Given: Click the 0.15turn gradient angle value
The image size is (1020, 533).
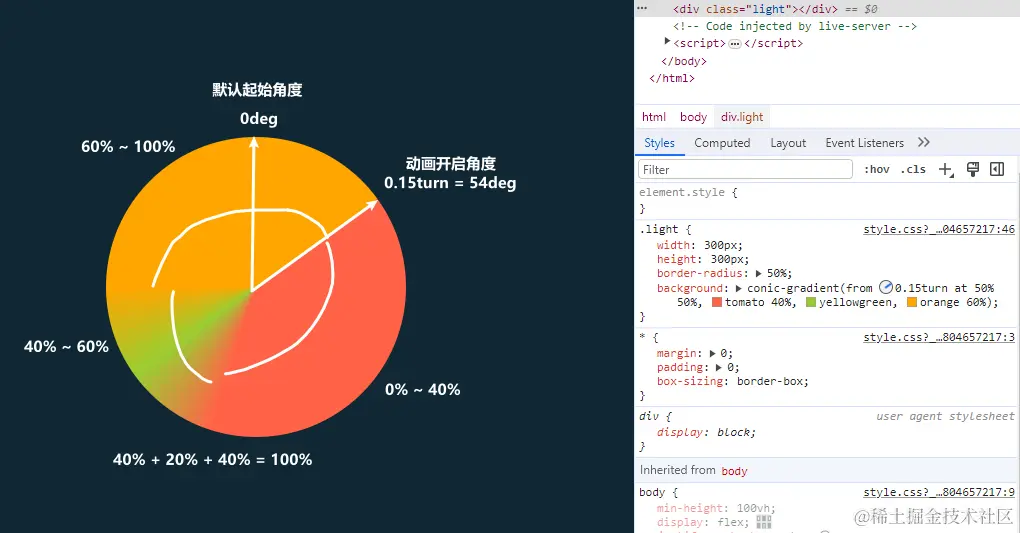Looking at the screenshot, I should click(920, 288).
